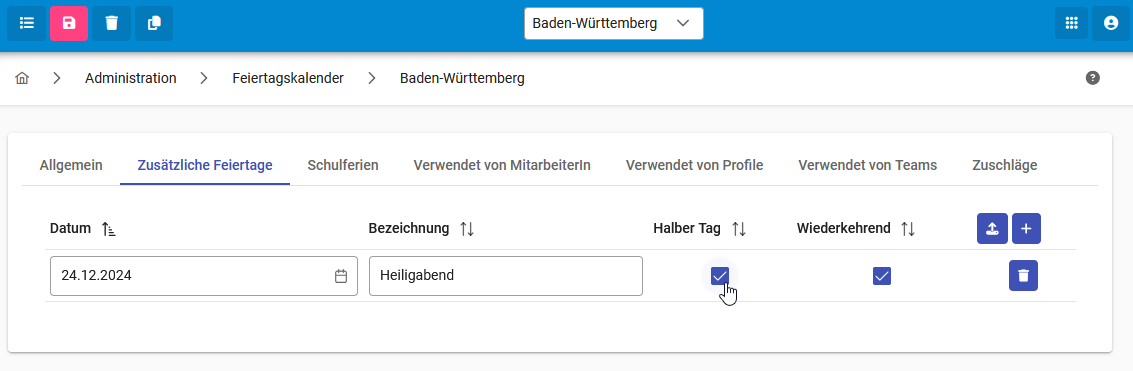This screenshot has height=371, width=1133.
Task: Click the trash icon in top toolbar
Action: pos(111,23)
